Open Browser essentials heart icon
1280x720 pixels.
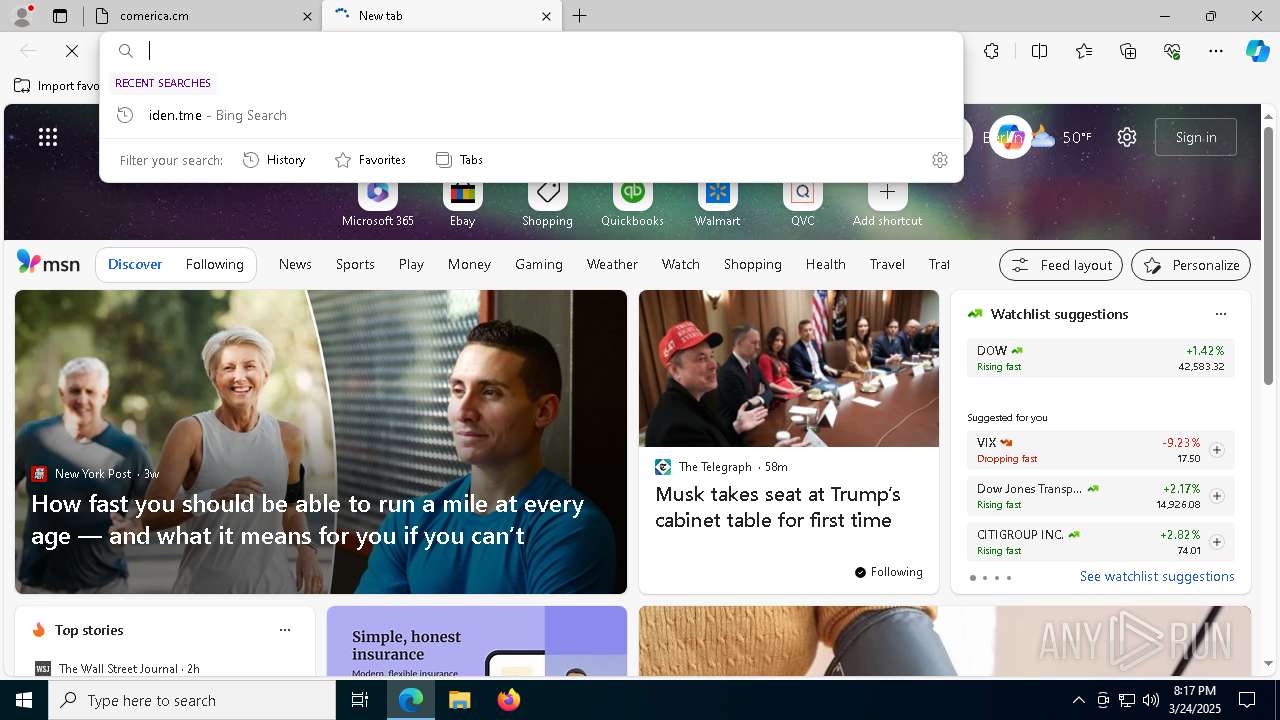[1172, 51]
